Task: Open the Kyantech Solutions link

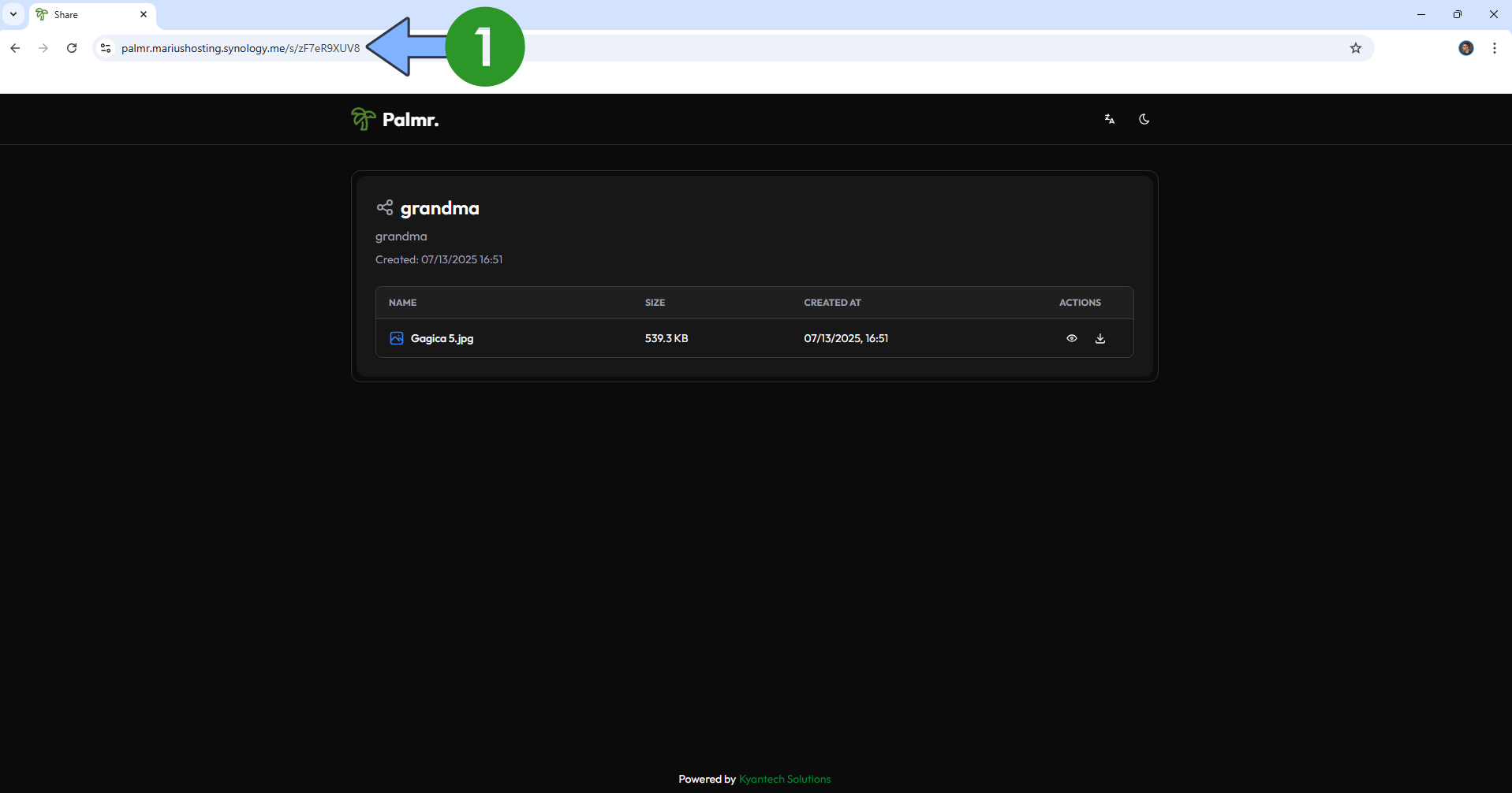Action: coord(785,779)
